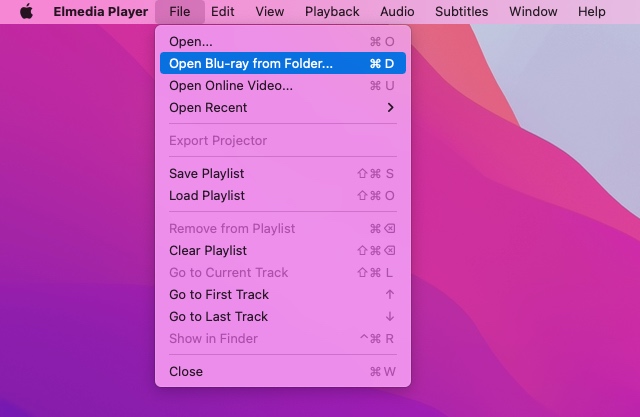The image size is (640, 417).
Task: Open the View menu
Action: coord(269,12)
